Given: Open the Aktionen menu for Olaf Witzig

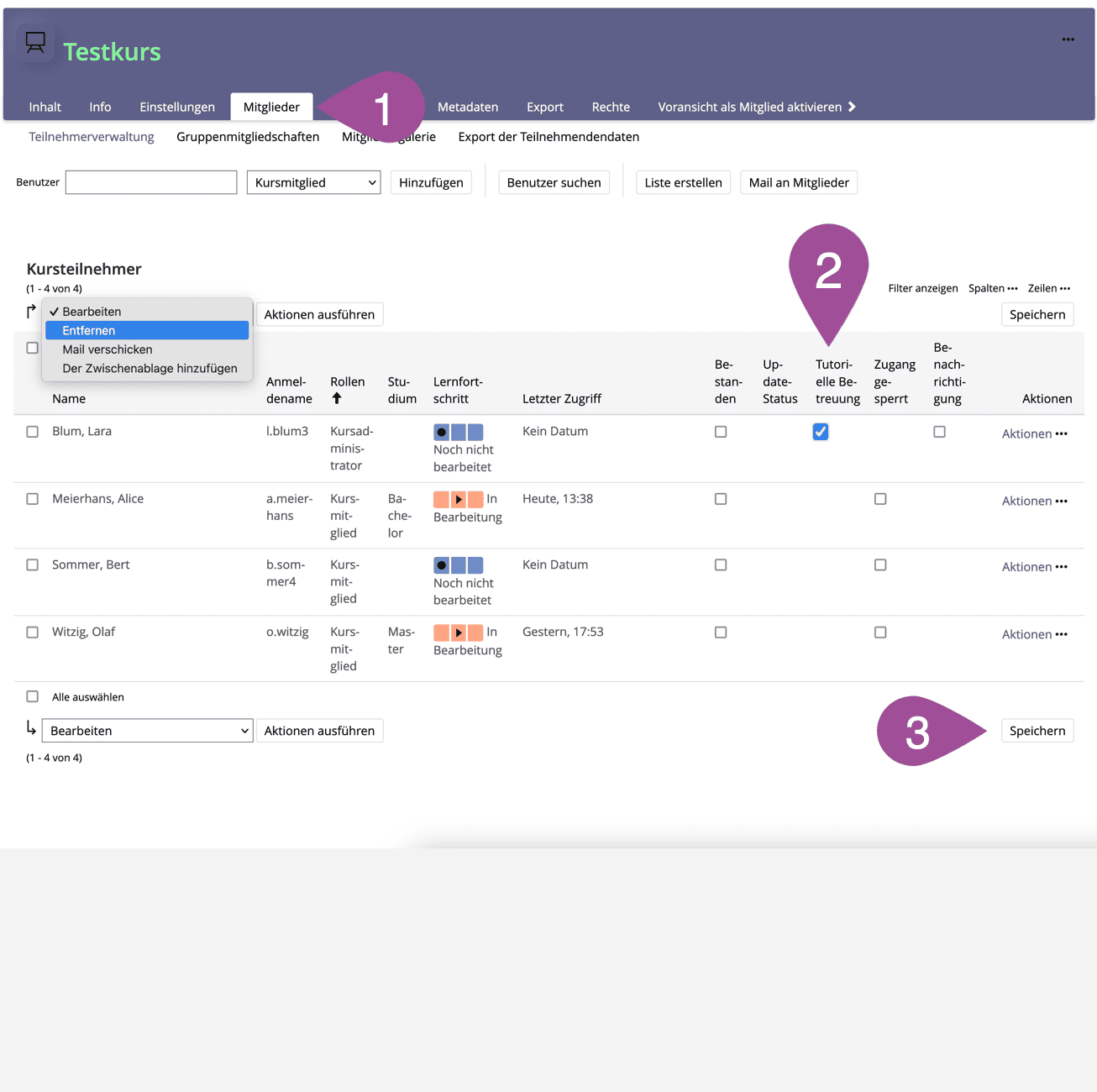Looking at the screenshot, I should click(x=1034, y=634).
